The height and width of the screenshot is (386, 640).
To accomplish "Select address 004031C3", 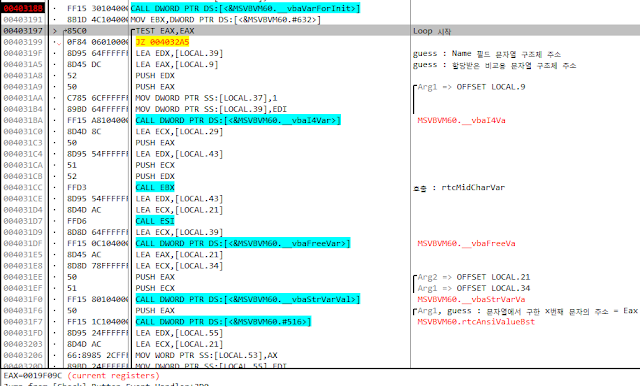I will point(23,143).
